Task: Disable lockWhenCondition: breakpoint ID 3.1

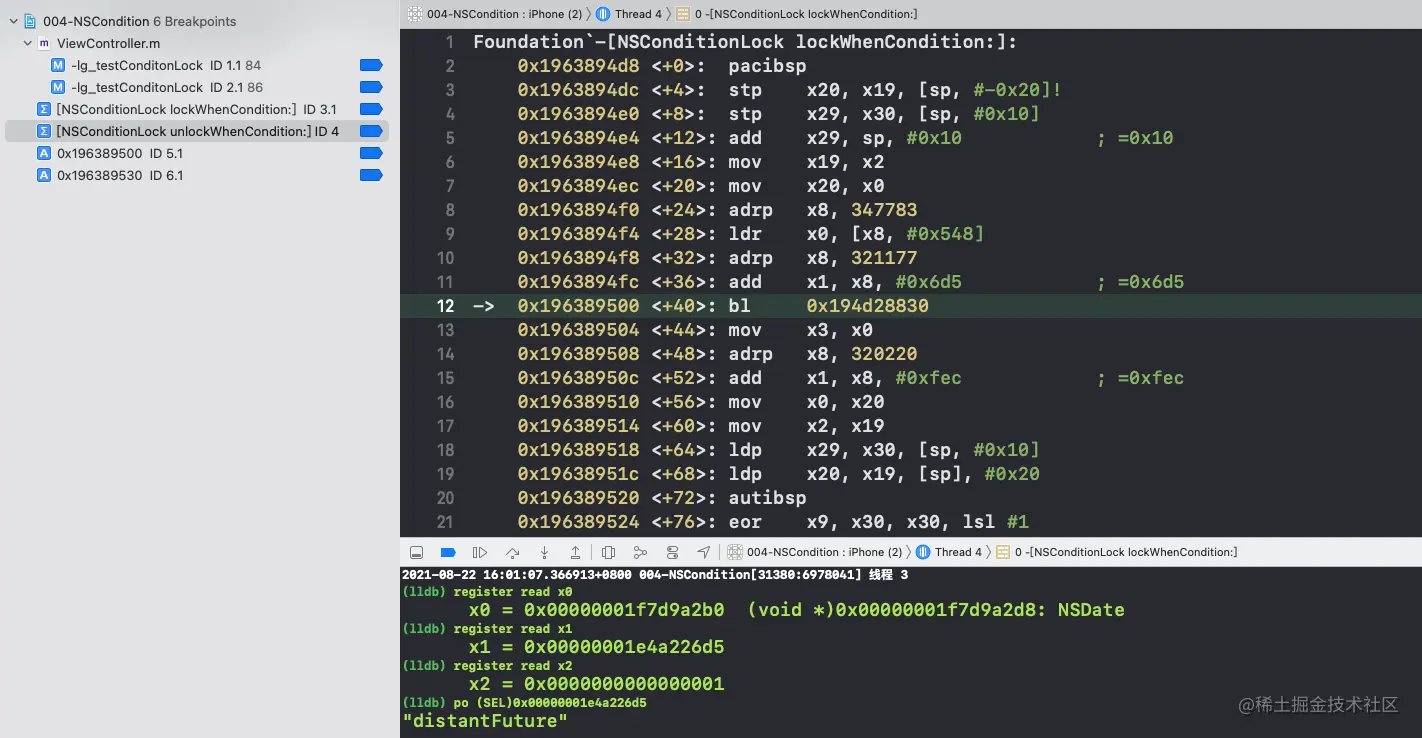Action: (371, 109)
